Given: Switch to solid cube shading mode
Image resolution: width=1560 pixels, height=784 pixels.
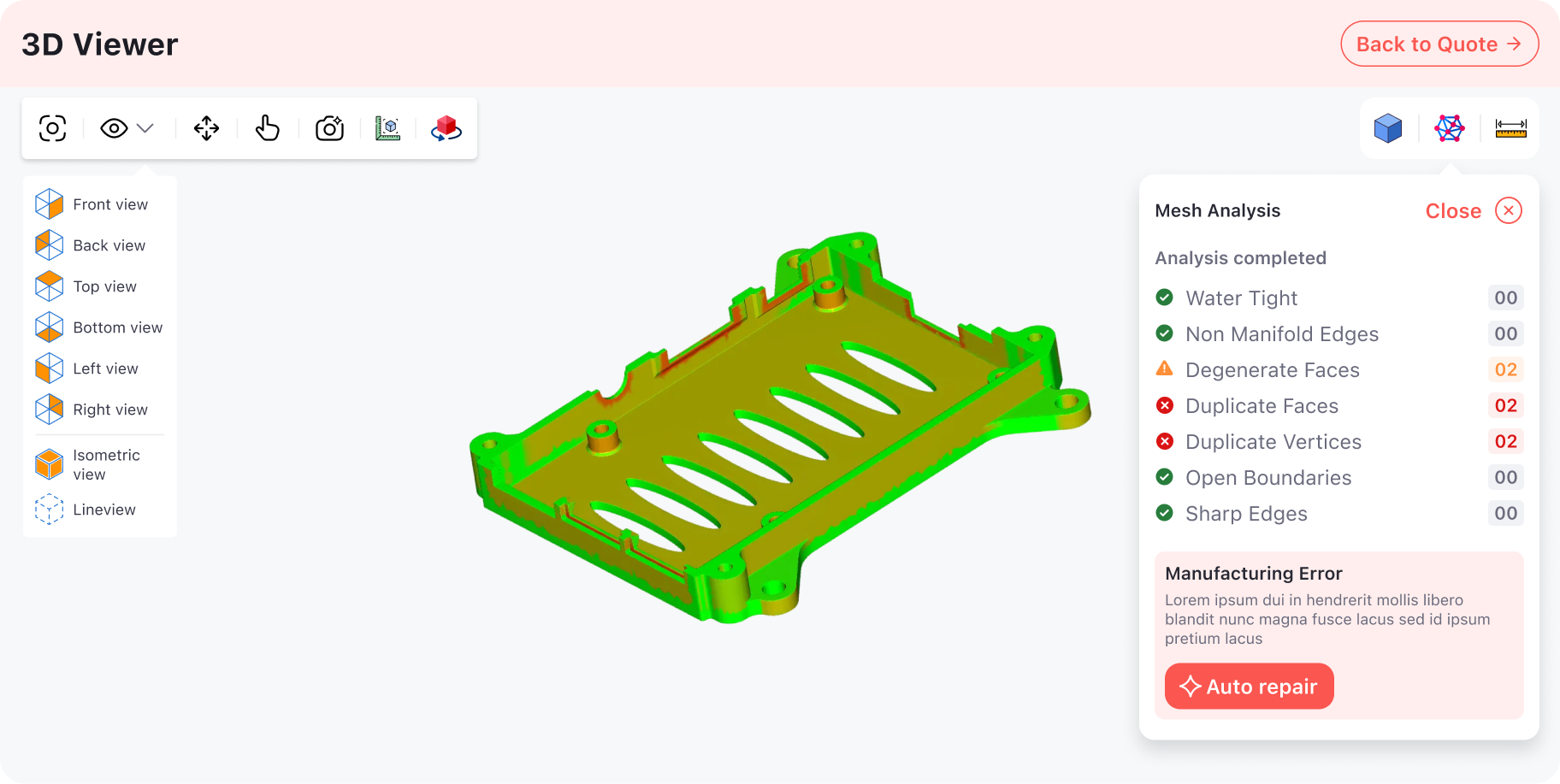Looking at the screenshot, I should pos(1387,127).
